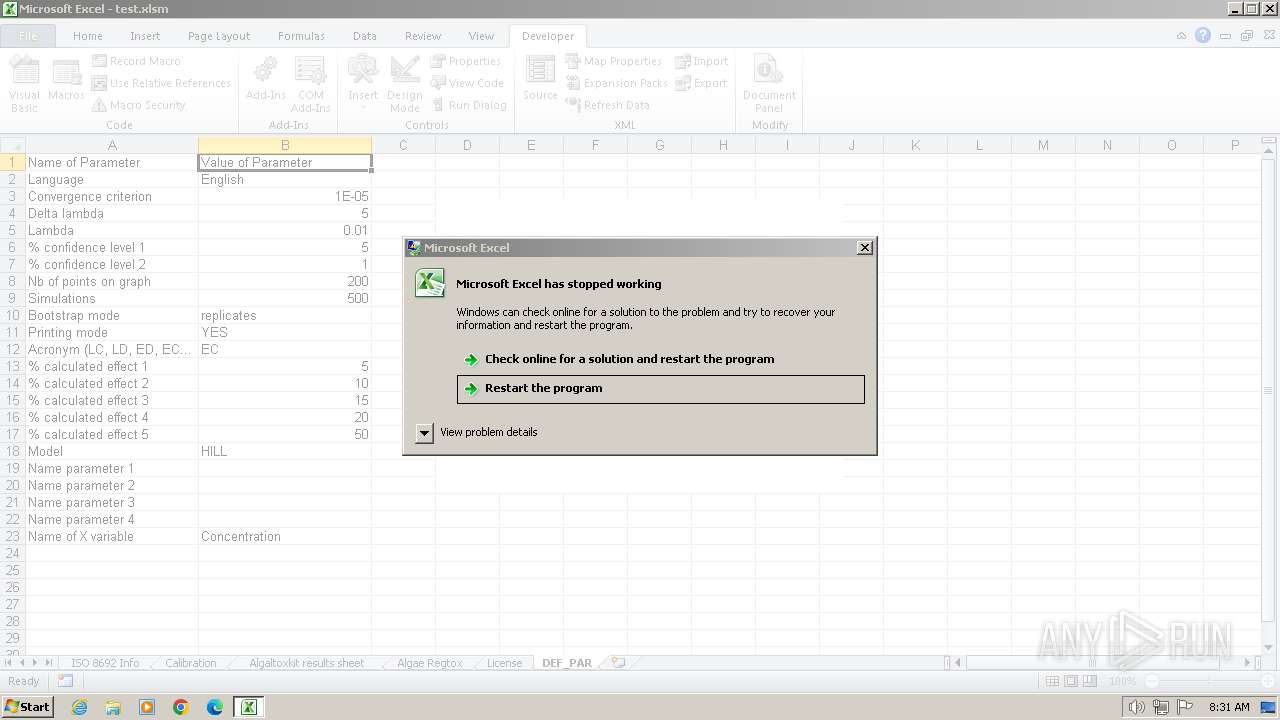Screen dimensions: 1280x720
Task: Select column D header
Action: click(467, 145)
